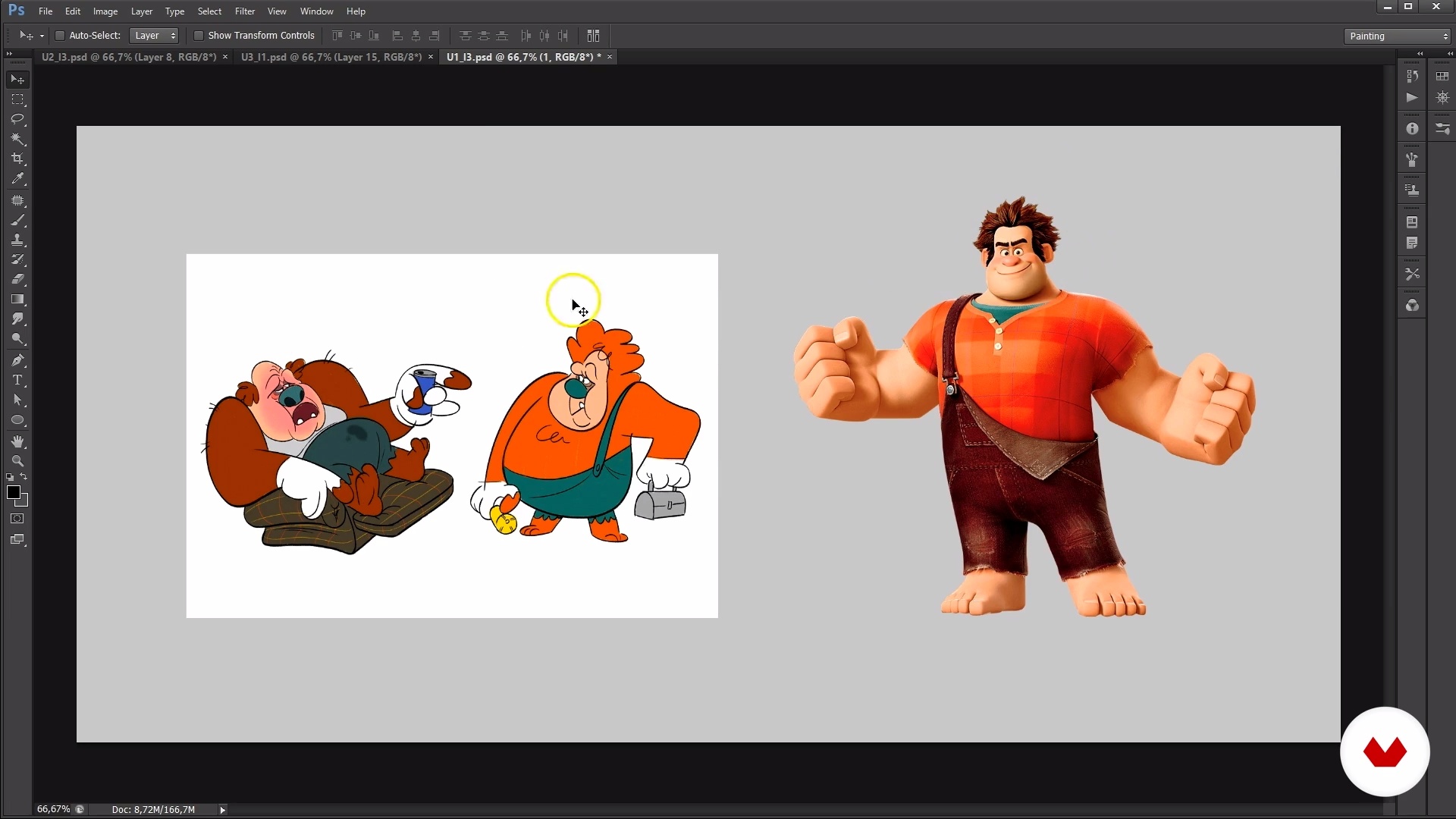Open the Info panel icon
1456x819 pixels.
(x=1412, y=129)
